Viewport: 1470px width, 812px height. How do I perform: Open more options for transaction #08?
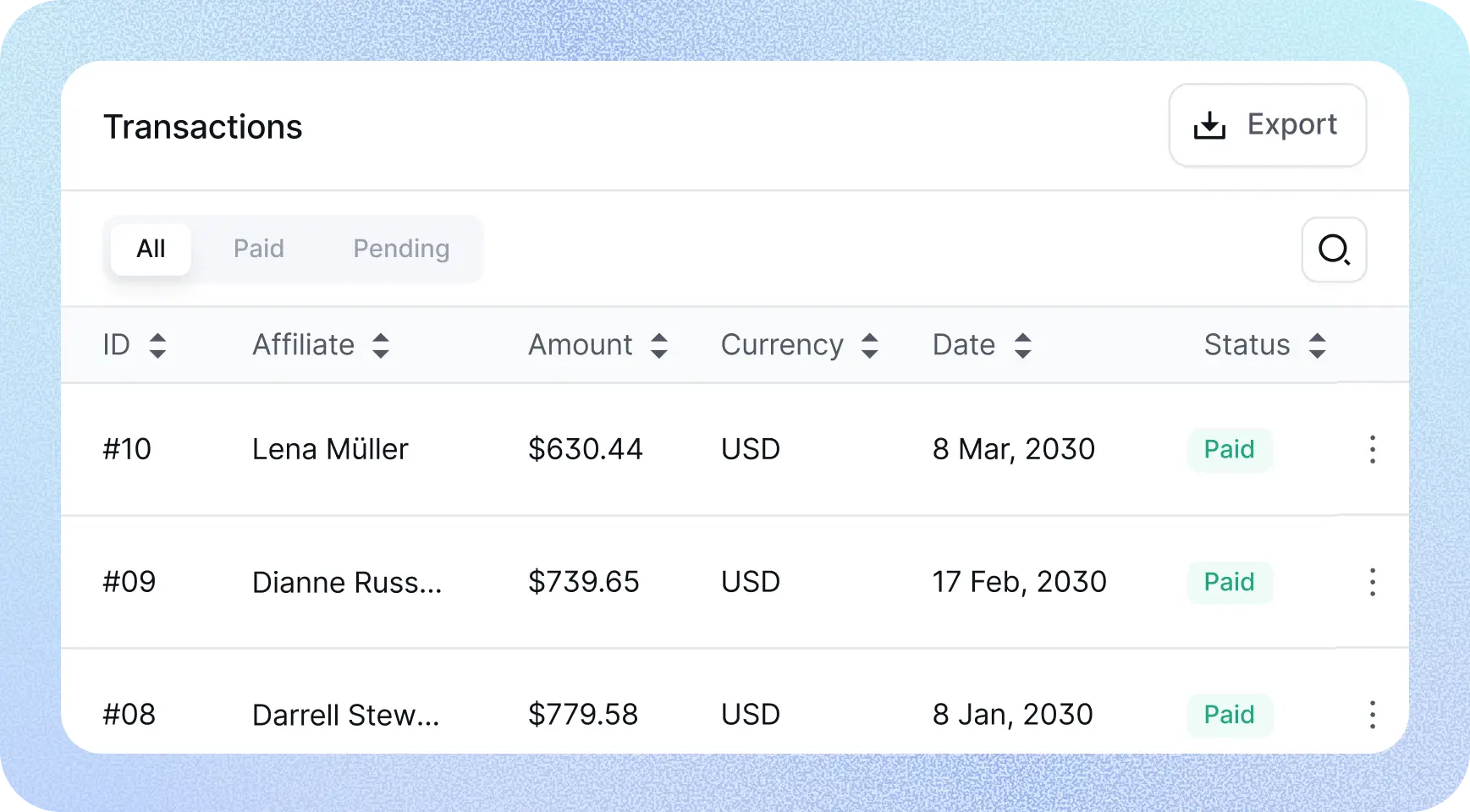(x=1372, y=715)
